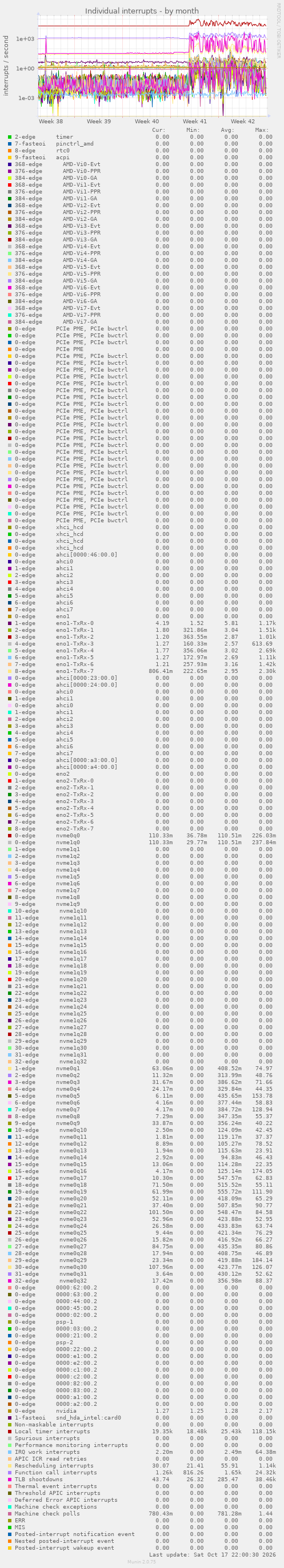
Task: Click the 'Thermal event interrupts' legend entry
Action: [x=56, y=1486]
